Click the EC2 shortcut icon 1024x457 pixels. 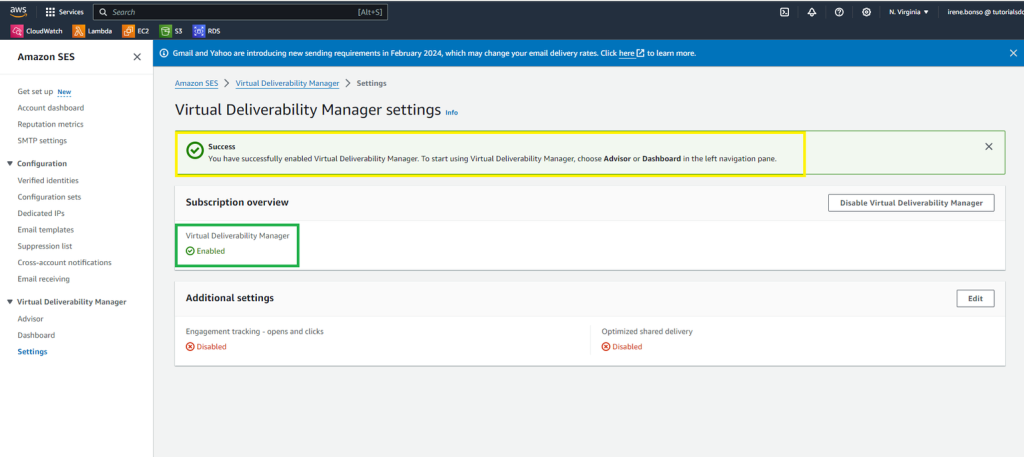tap(128, 31)
